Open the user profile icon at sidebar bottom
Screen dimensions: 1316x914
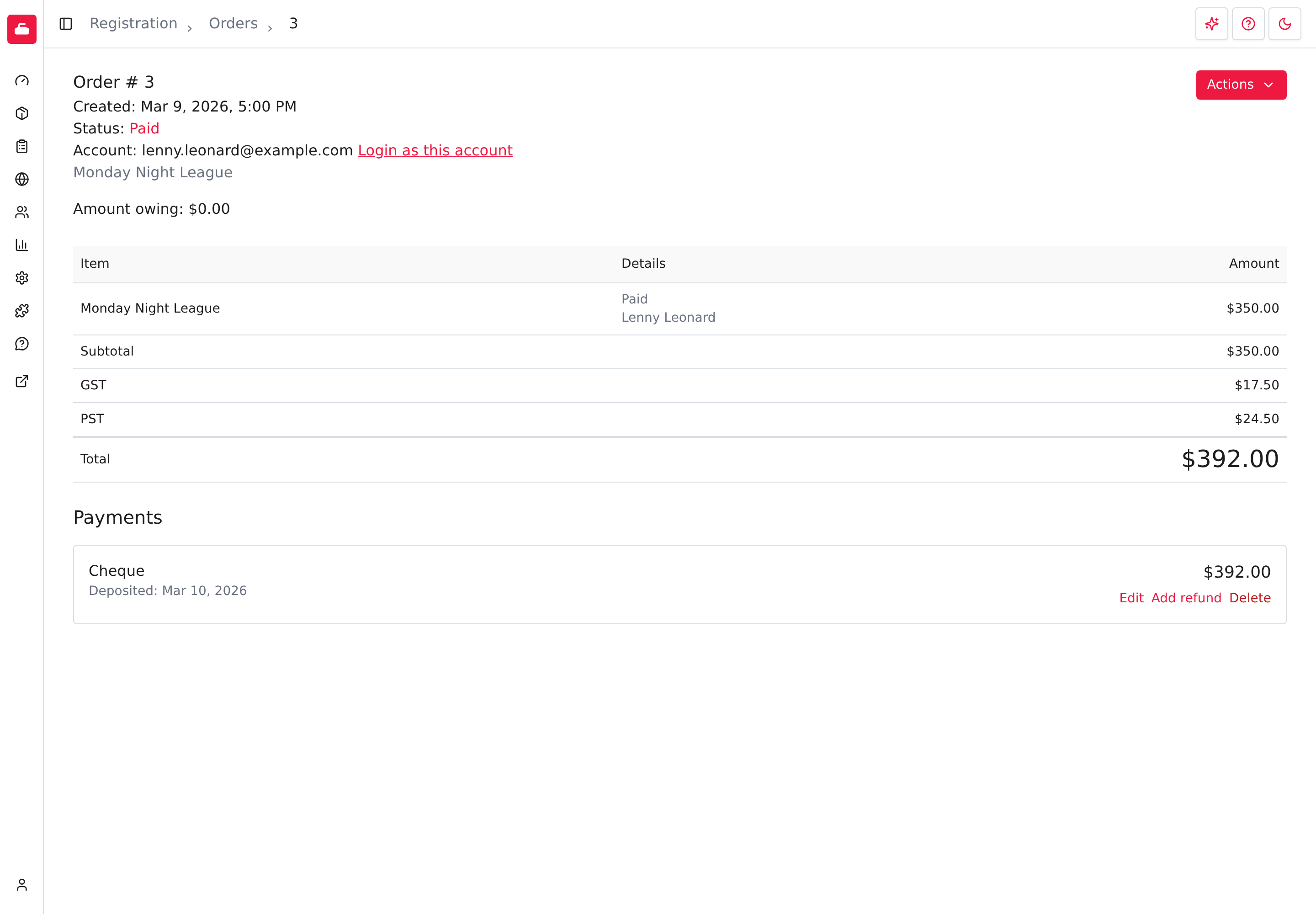[22, 885]
